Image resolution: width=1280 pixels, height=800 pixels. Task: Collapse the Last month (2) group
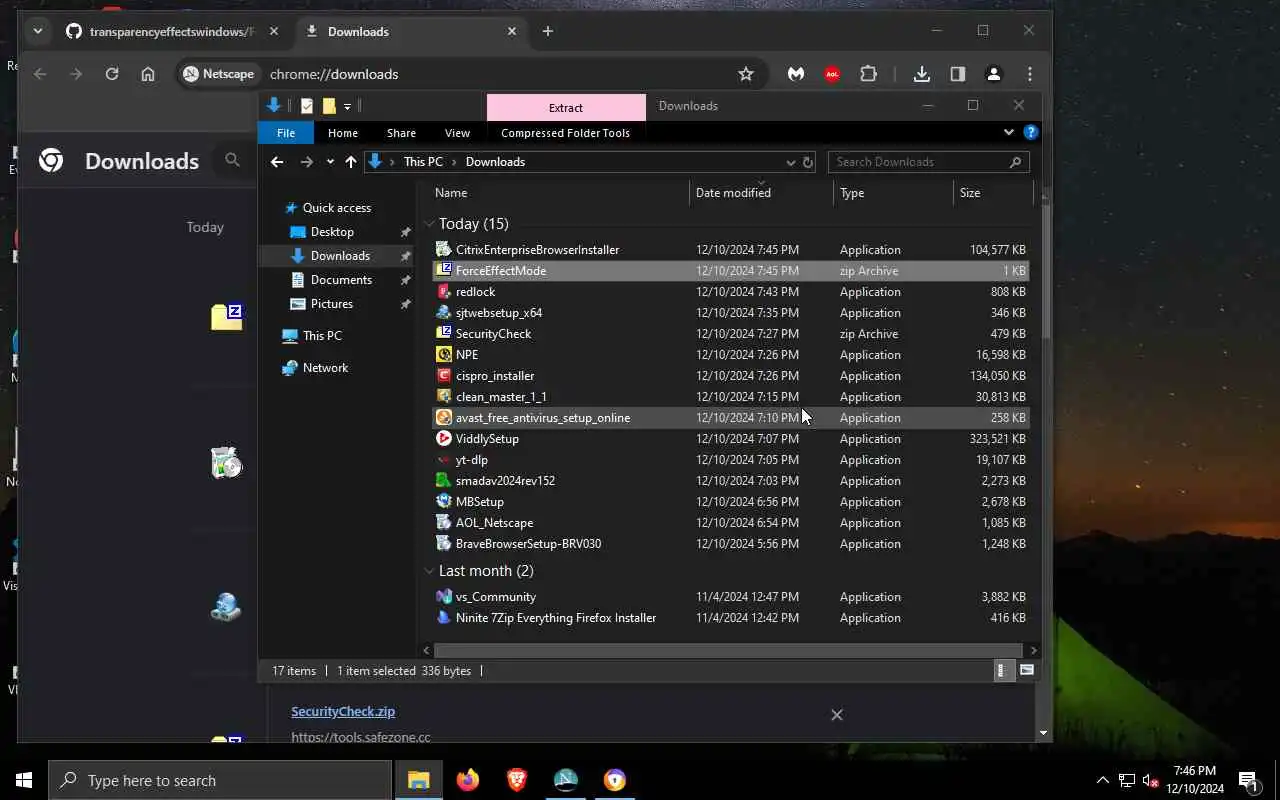pyautogui.click(x=429, y=571)
